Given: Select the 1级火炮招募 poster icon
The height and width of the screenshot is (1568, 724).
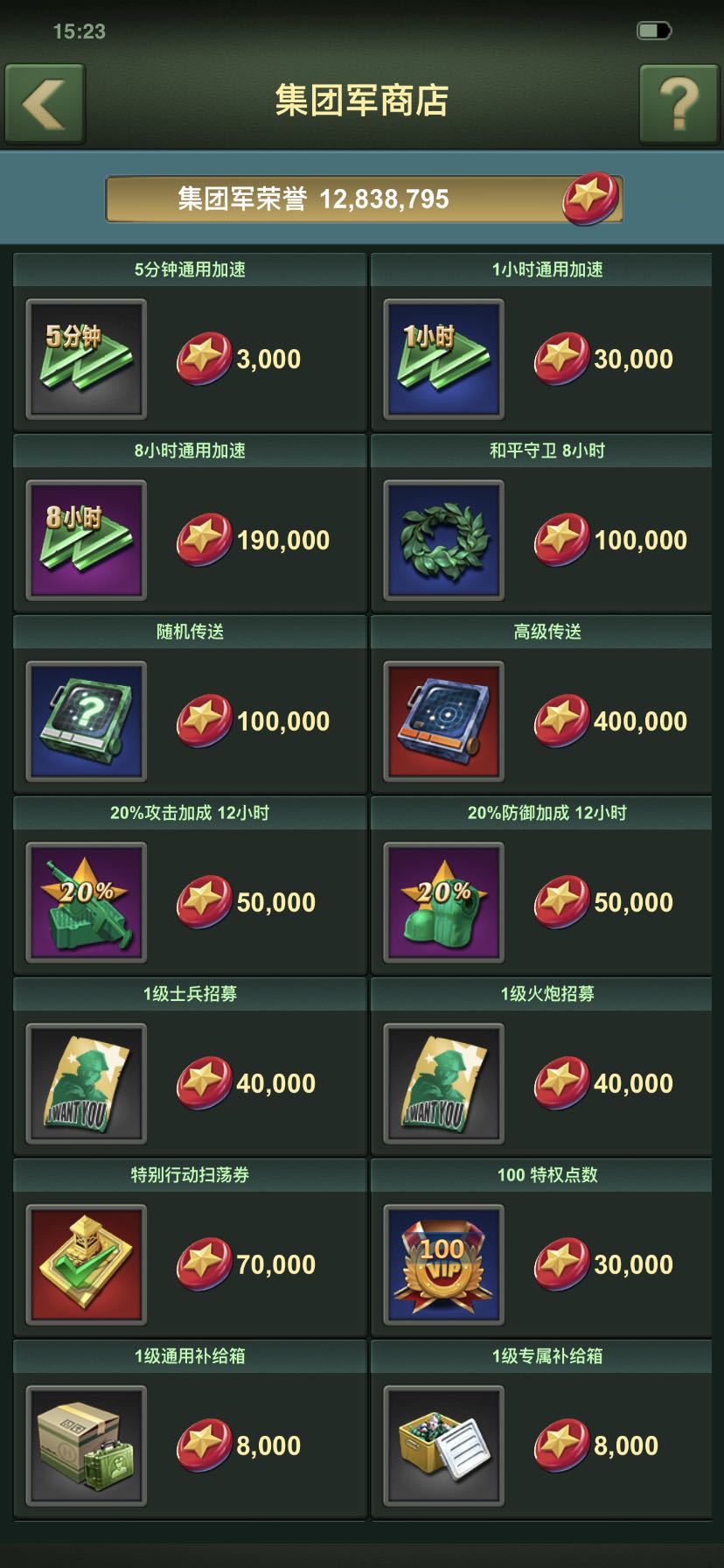Looking at the screenshot, I should 444,1083.
